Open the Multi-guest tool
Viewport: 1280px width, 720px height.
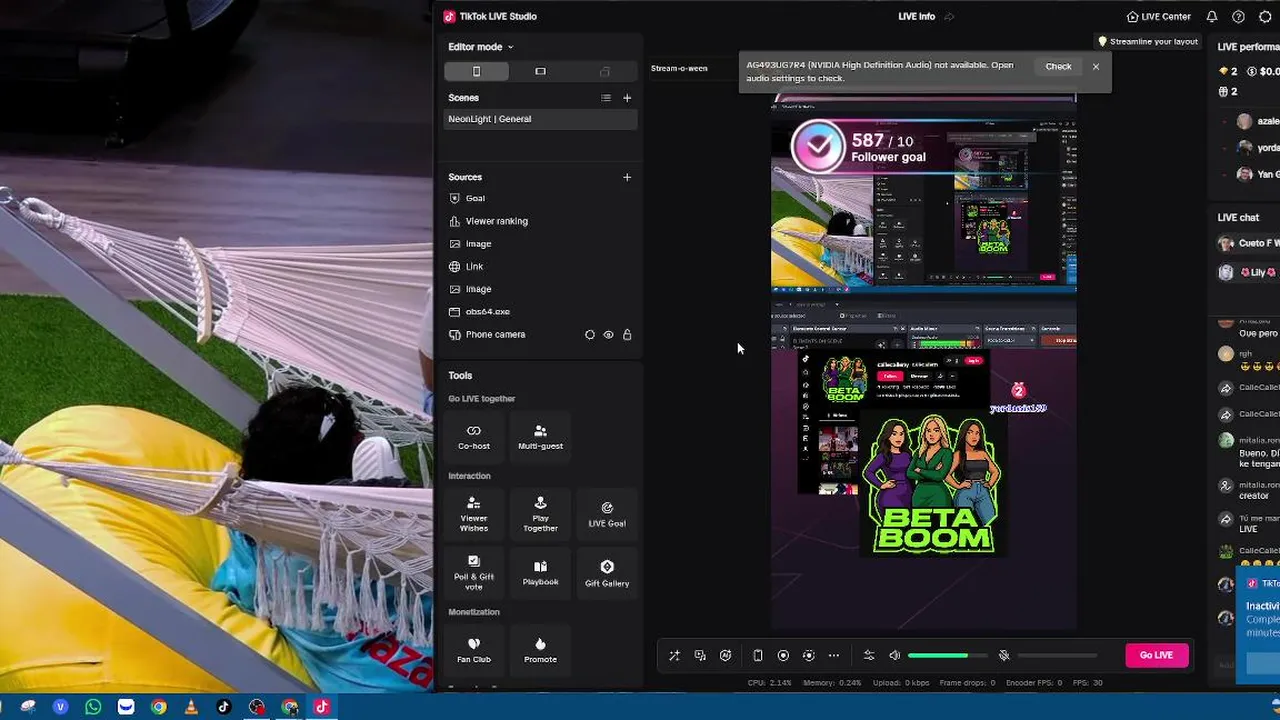coord(540,436)
